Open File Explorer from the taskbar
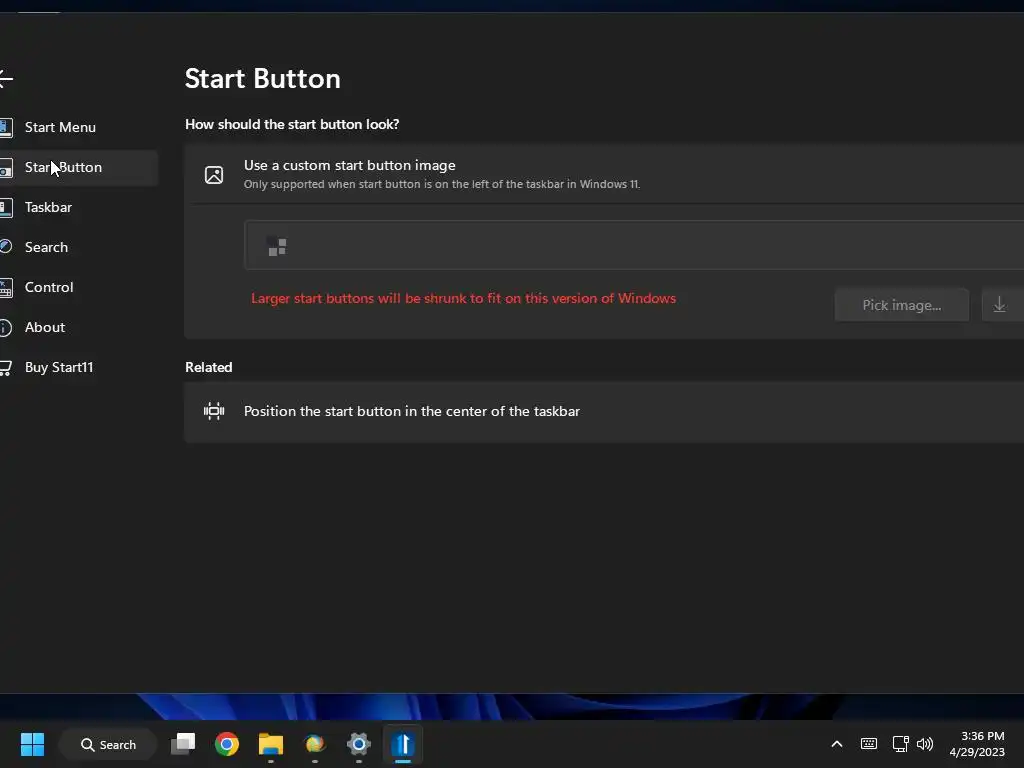 point(271,744)
